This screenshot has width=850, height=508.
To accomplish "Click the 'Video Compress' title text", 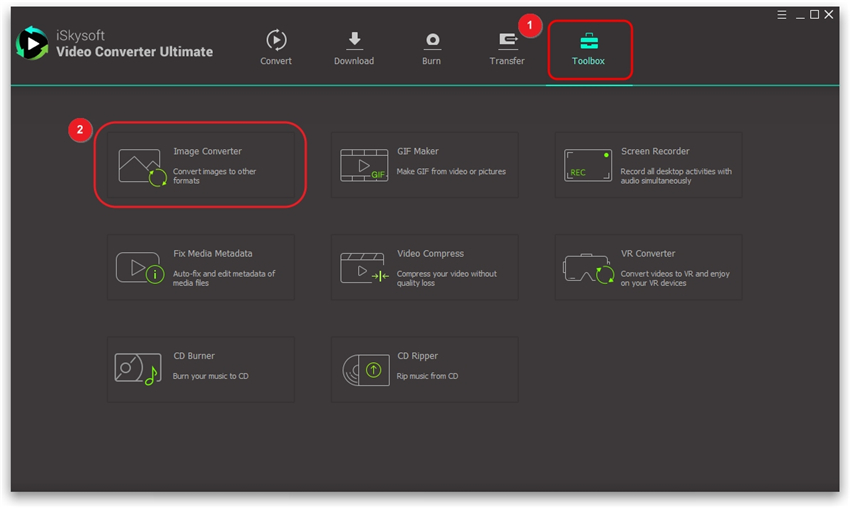I will [430, 254].
